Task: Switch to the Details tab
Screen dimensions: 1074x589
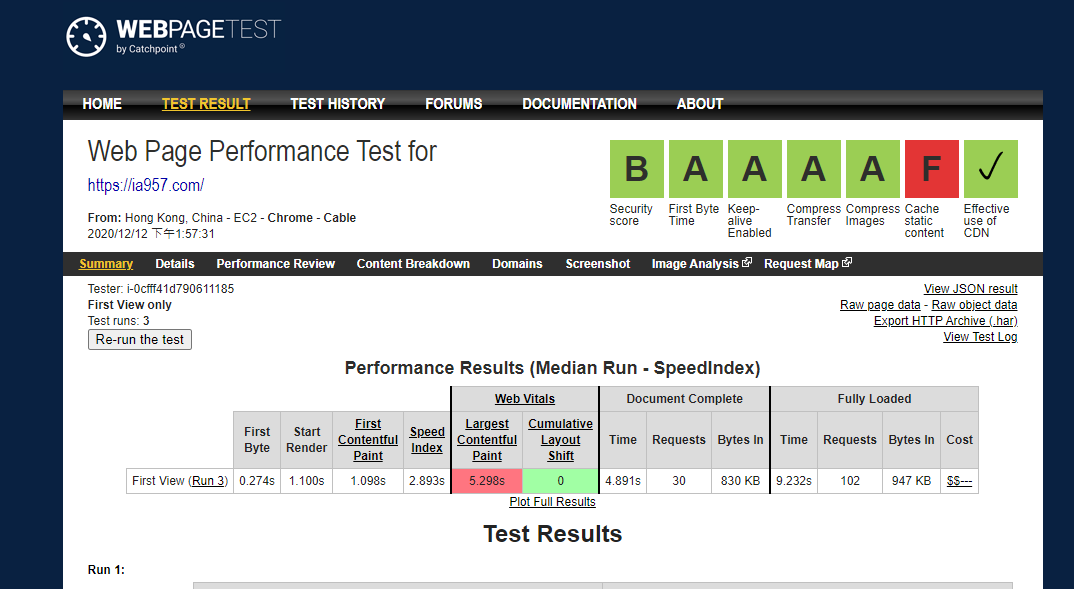Action: 175,264
